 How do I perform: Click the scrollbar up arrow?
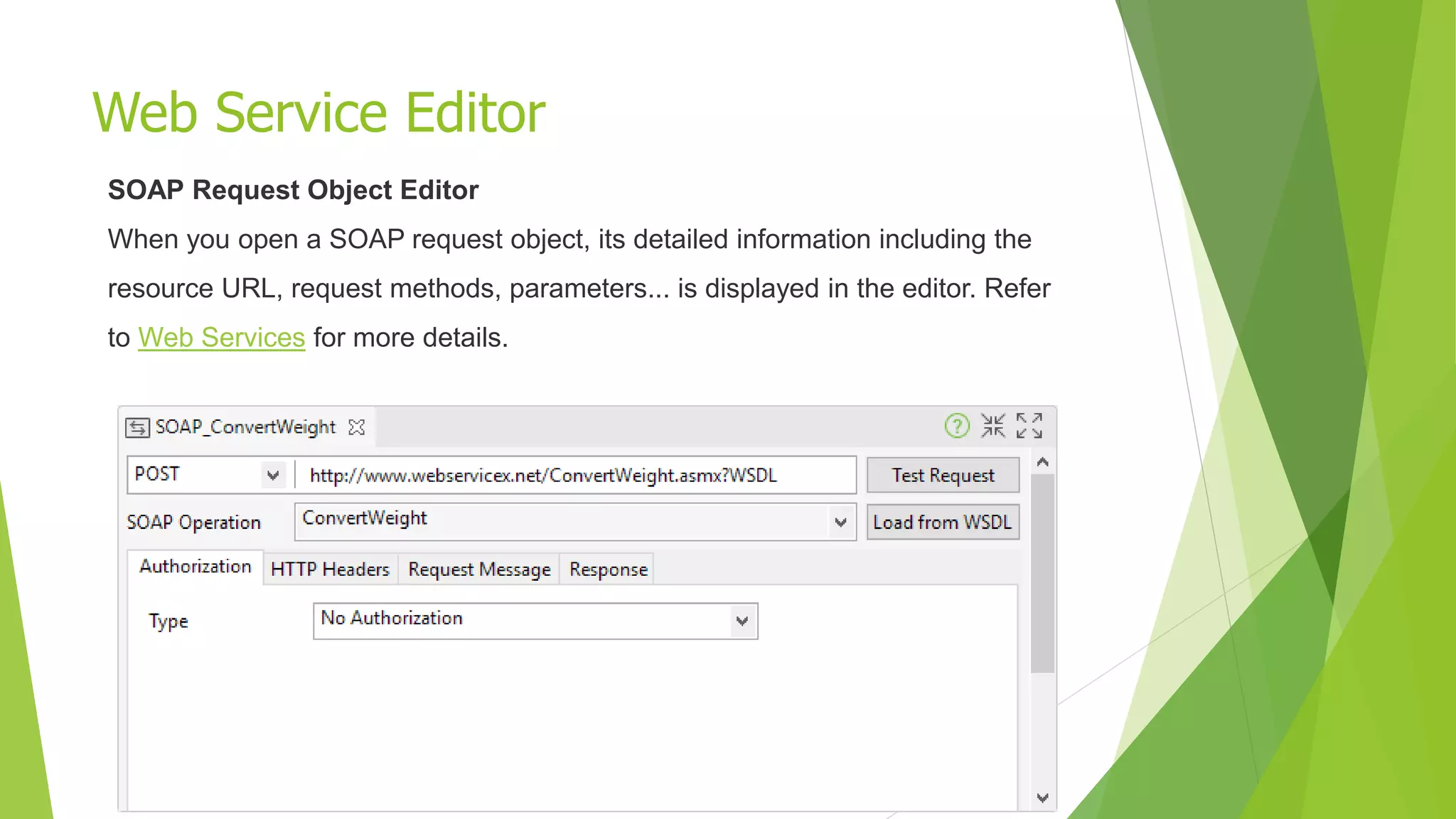tap(1043, 462)
